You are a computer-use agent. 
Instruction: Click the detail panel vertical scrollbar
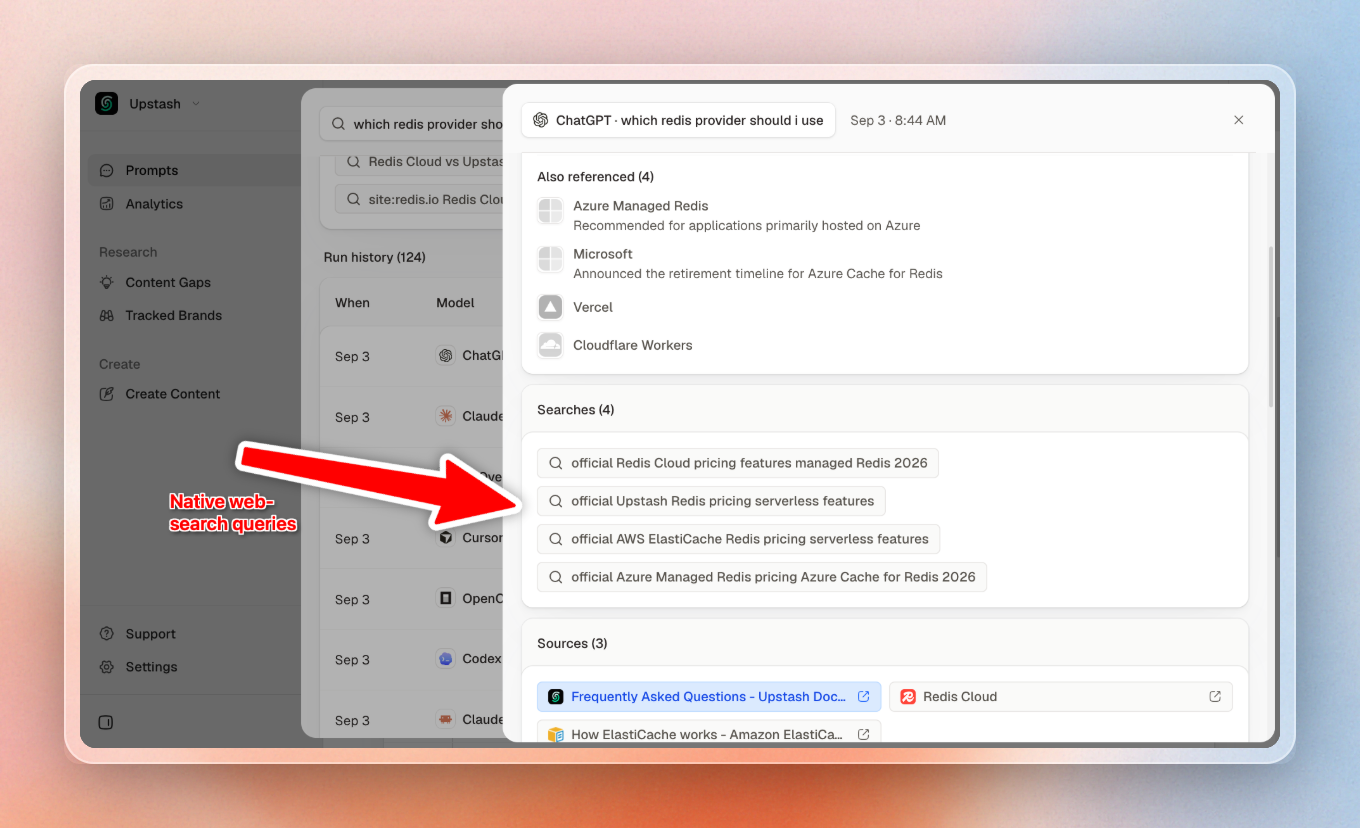click(x=1271, y=325)
